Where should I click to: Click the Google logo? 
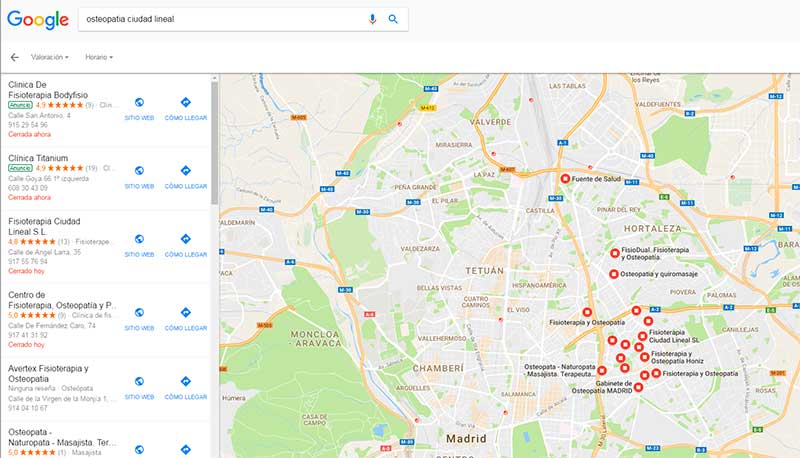pos(38,20)
